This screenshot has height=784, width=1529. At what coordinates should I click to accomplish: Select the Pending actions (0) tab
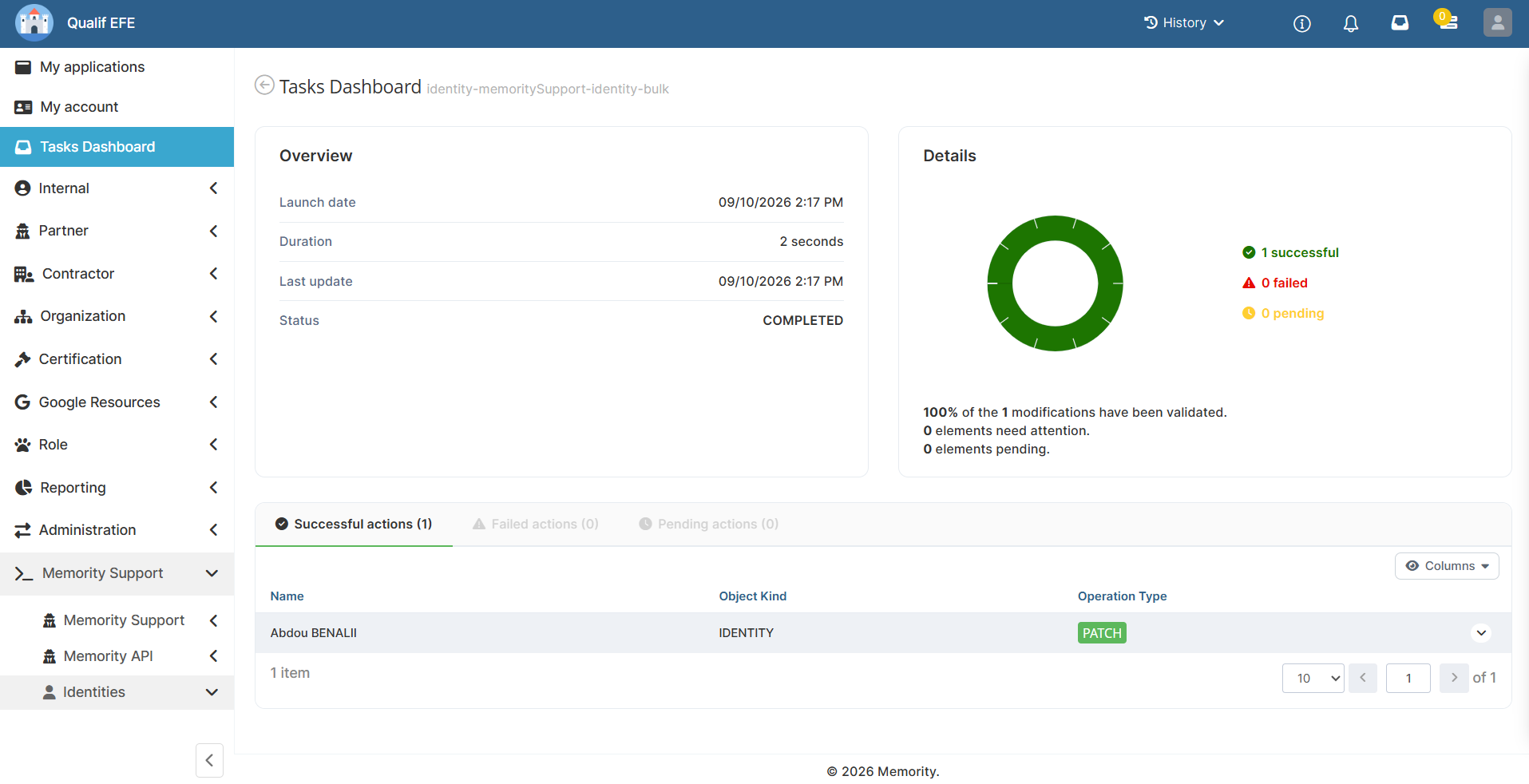point(708,524)
